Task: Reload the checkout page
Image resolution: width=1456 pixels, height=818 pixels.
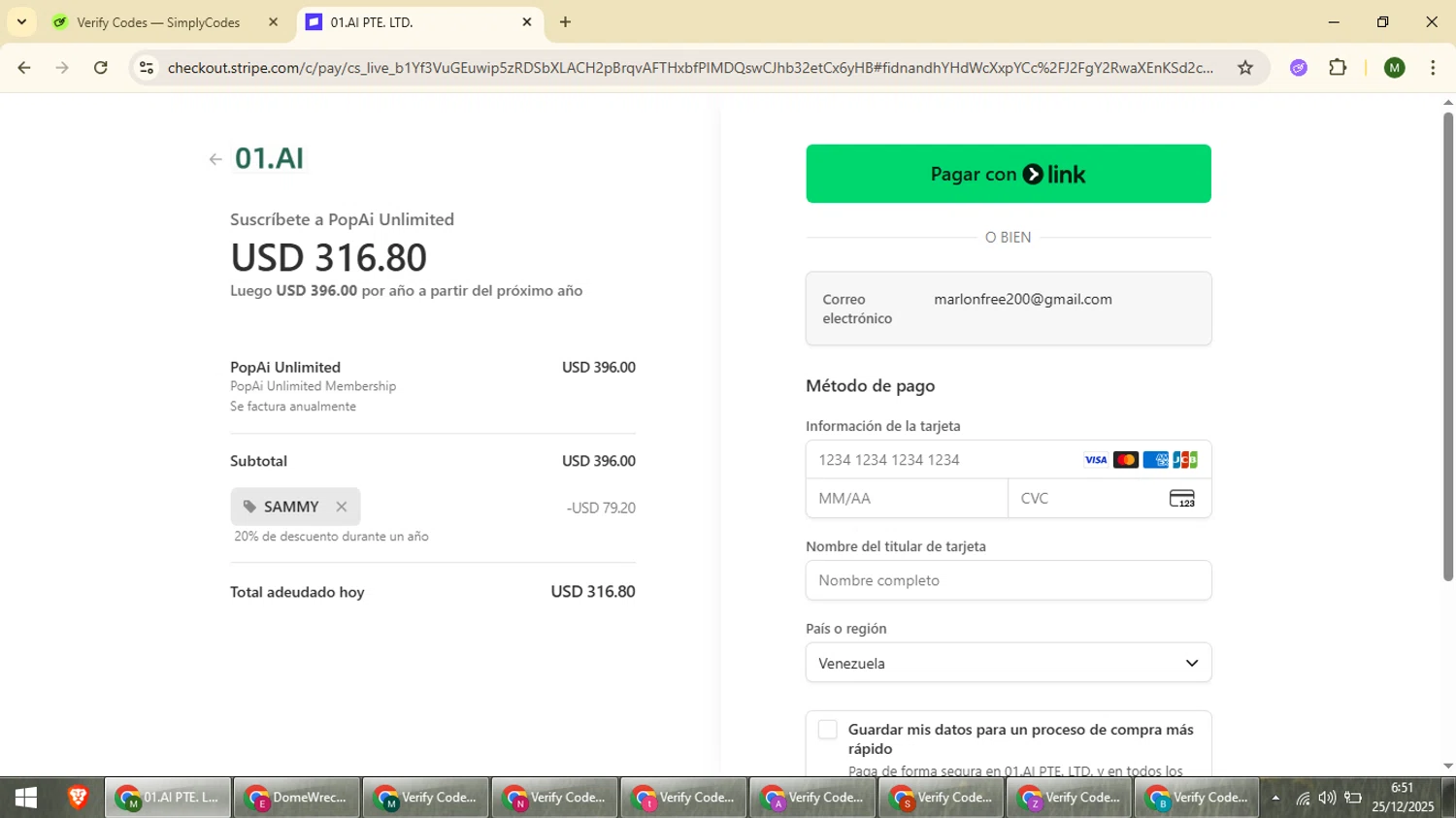Action: pyautogui.click(x=101, y=67)
